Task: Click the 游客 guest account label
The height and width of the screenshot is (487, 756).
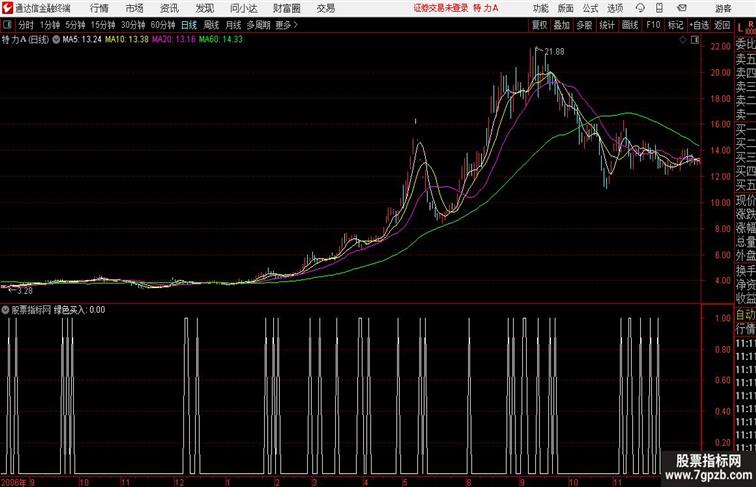Action: coord(723,8)
